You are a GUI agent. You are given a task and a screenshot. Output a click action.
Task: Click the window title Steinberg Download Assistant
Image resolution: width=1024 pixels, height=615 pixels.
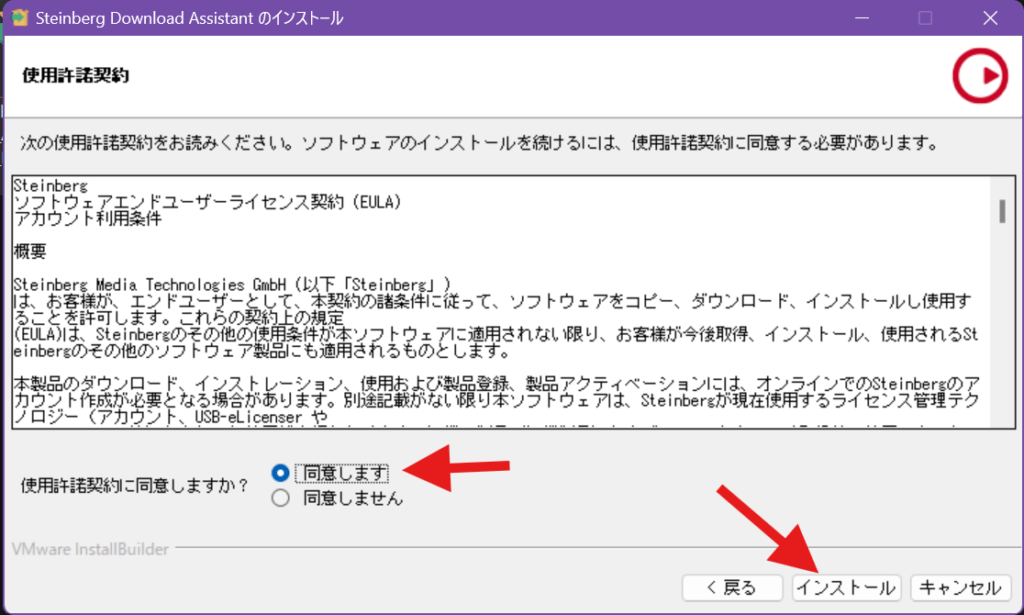coord(189,18)
